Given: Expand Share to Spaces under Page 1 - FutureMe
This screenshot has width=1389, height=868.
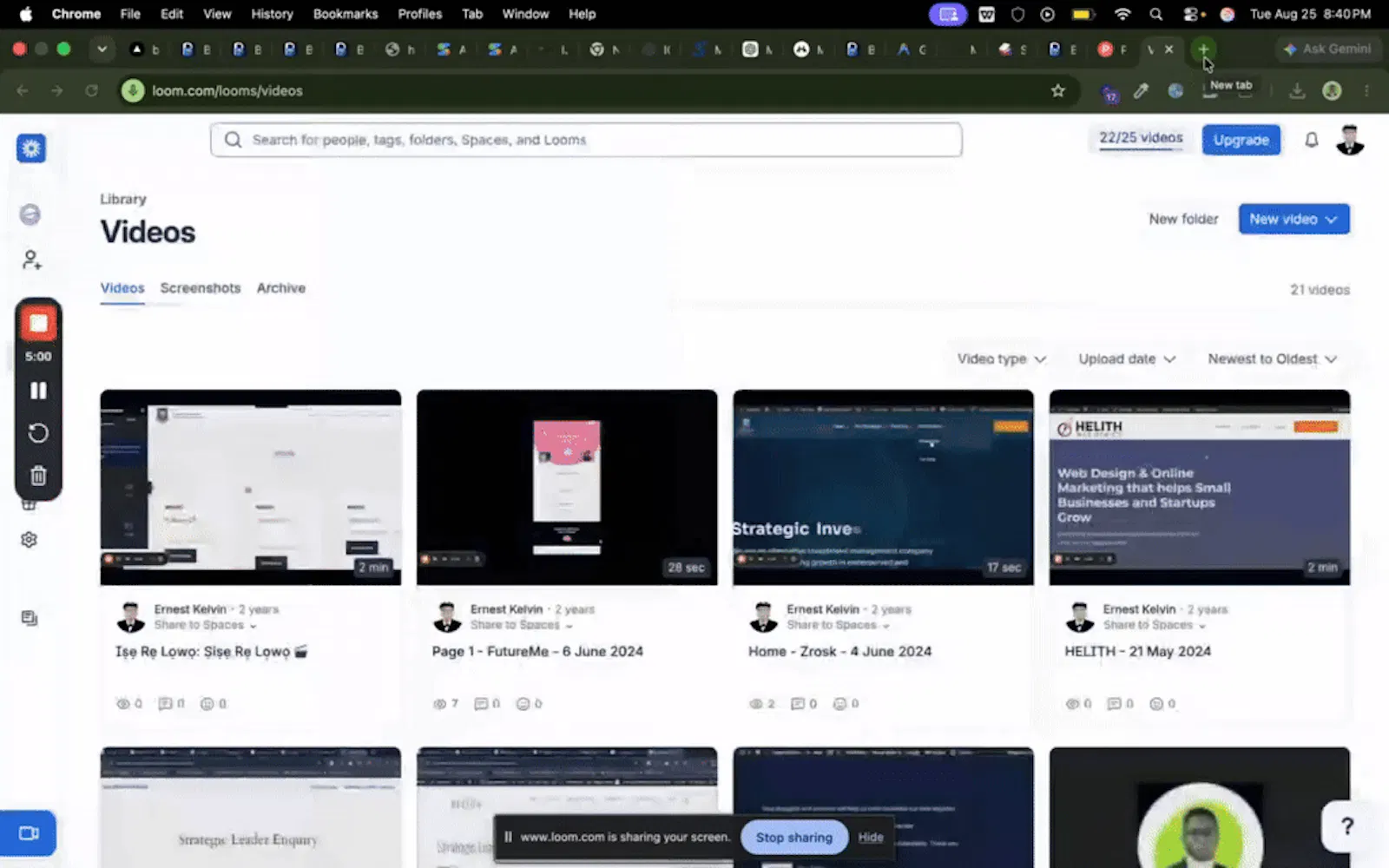Looking at the screenshot, I should [x=522, y=625].
